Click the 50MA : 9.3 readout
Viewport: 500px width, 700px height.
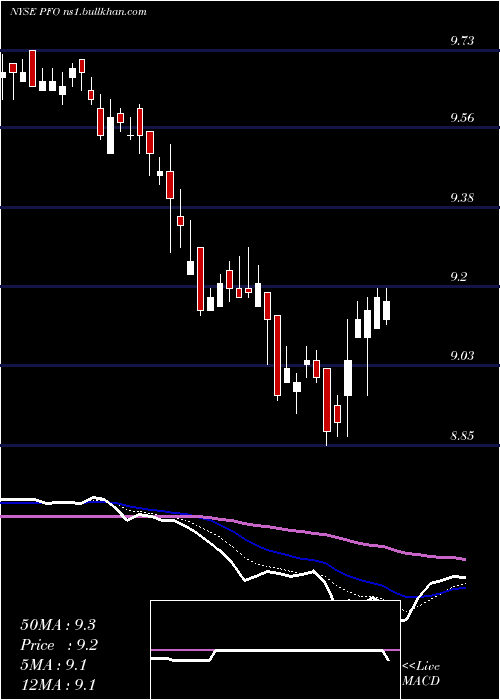coord(58,625)
